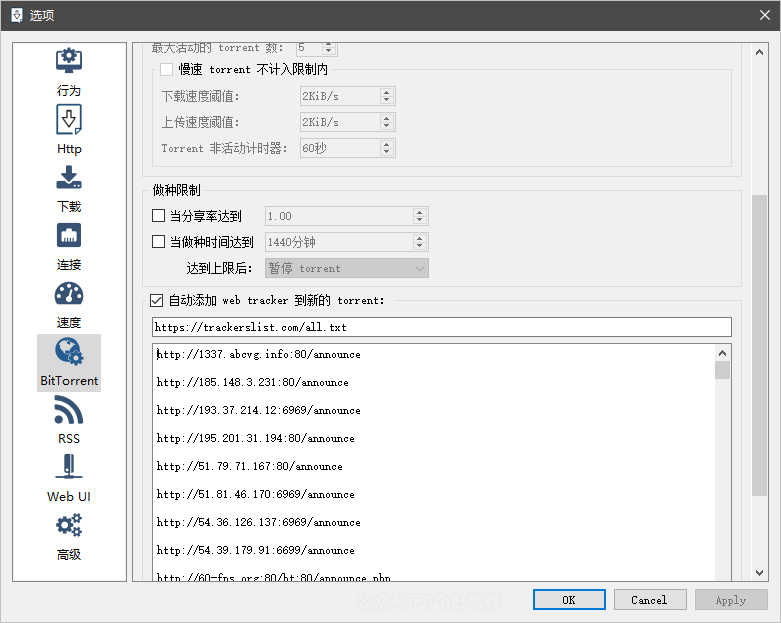Screen dimensions: 781x623
Task: Click tracker line http://54.39.179.91:6699/announce
Action: point(256,550)
